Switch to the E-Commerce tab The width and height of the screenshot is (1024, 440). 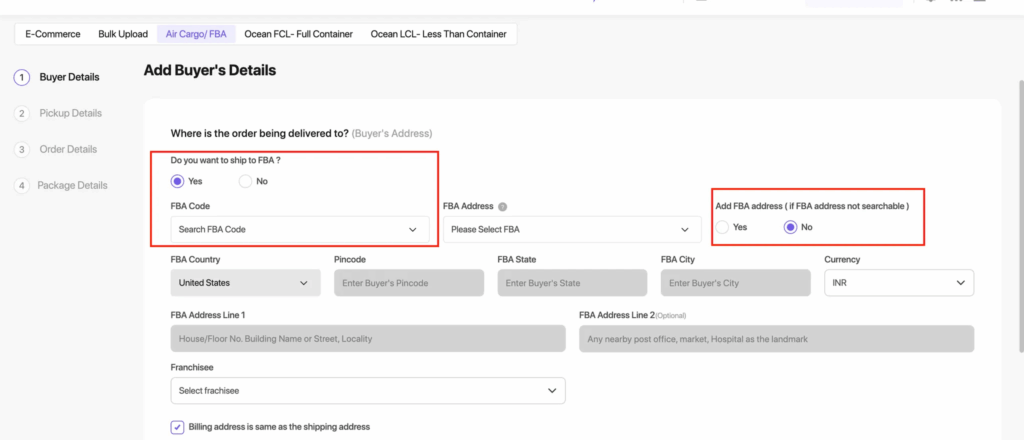[x=51, y=34]
